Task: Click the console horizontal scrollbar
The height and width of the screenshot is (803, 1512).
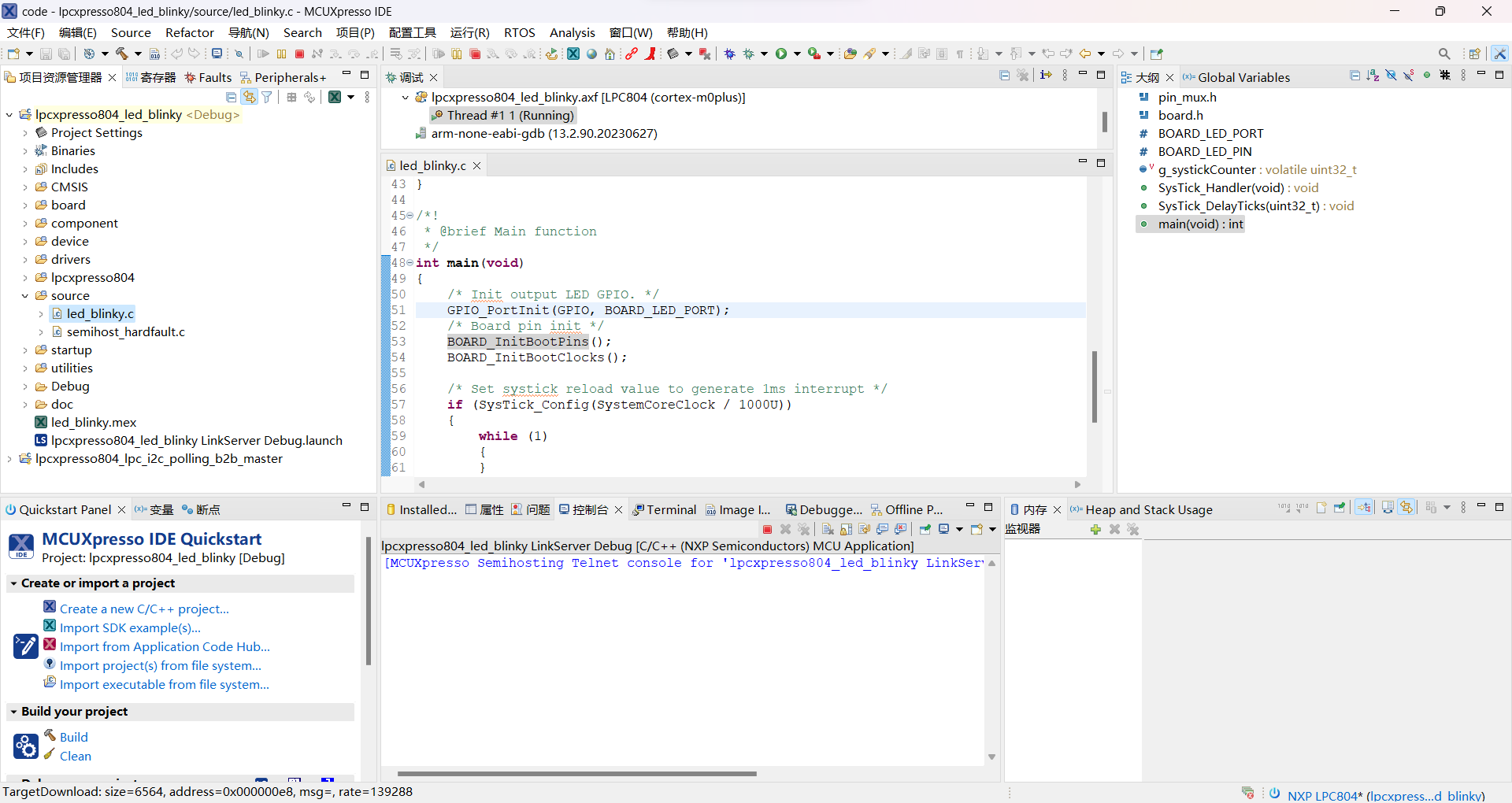Action: pos(577,774)
